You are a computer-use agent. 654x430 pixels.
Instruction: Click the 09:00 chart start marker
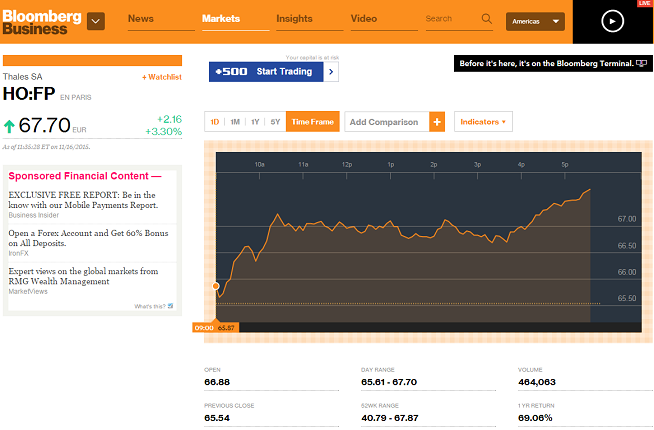203,327
